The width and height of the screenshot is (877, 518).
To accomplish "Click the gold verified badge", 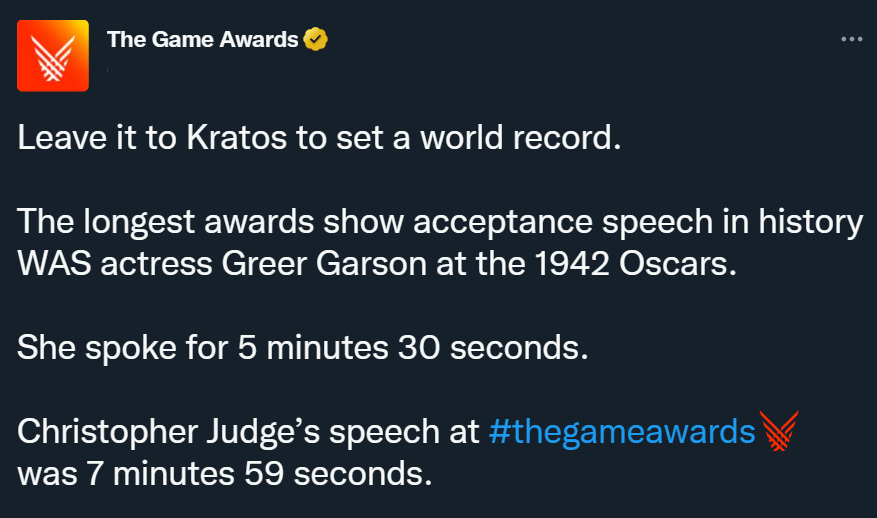I will tap(316, 40).
